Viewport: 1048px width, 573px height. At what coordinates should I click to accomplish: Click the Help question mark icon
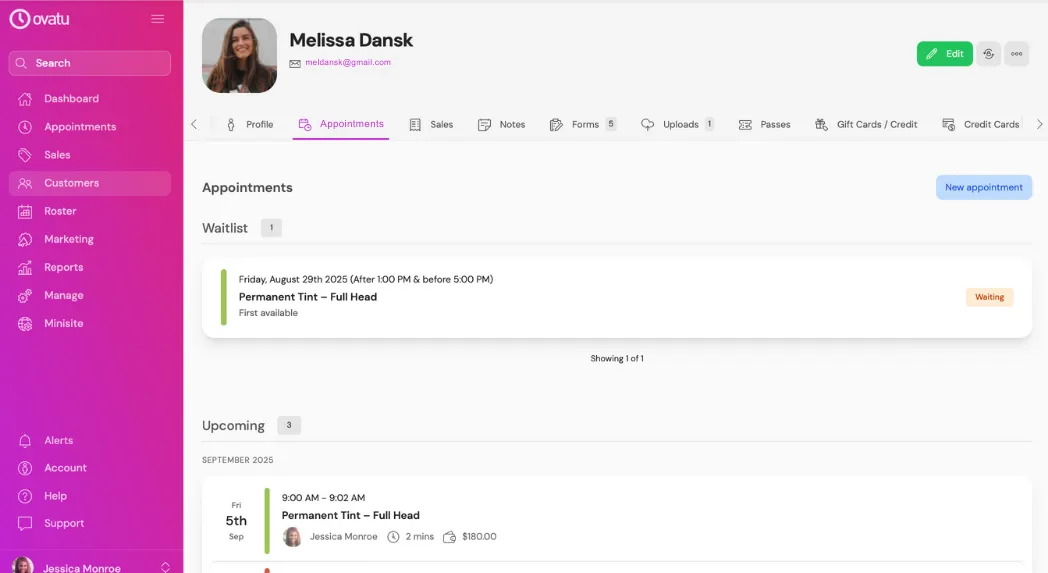click(25, 496)
